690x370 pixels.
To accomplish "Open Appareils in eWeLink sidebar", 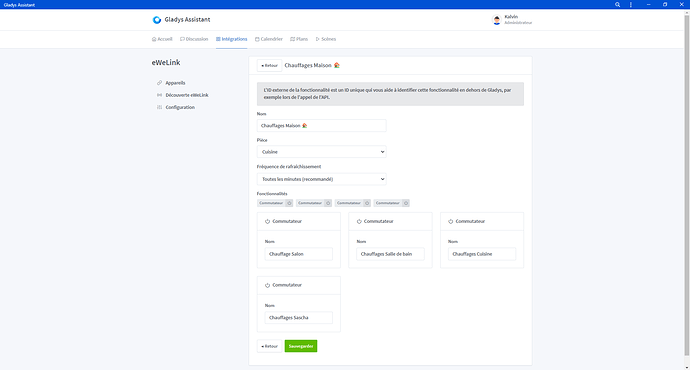I will click(x=175, y=83).
